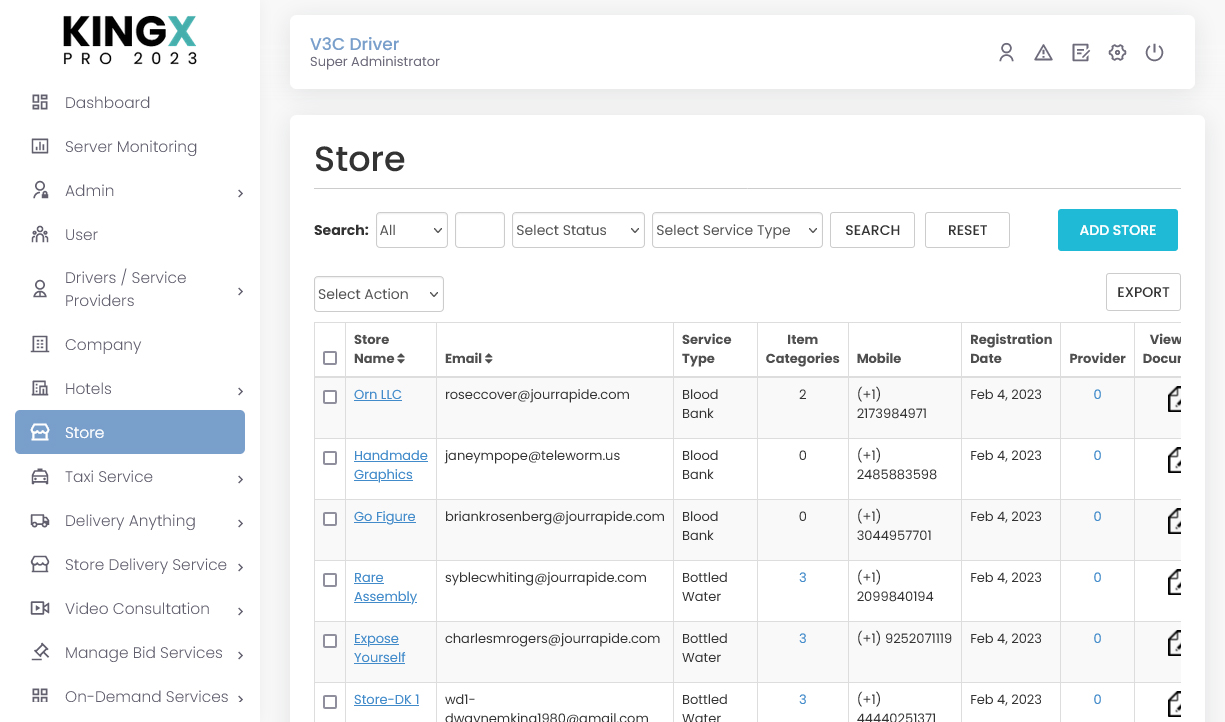This screenshot has height=722, width=1225.
Task: Click the User group icon in sidebar
Action: [x=40, y=234]
